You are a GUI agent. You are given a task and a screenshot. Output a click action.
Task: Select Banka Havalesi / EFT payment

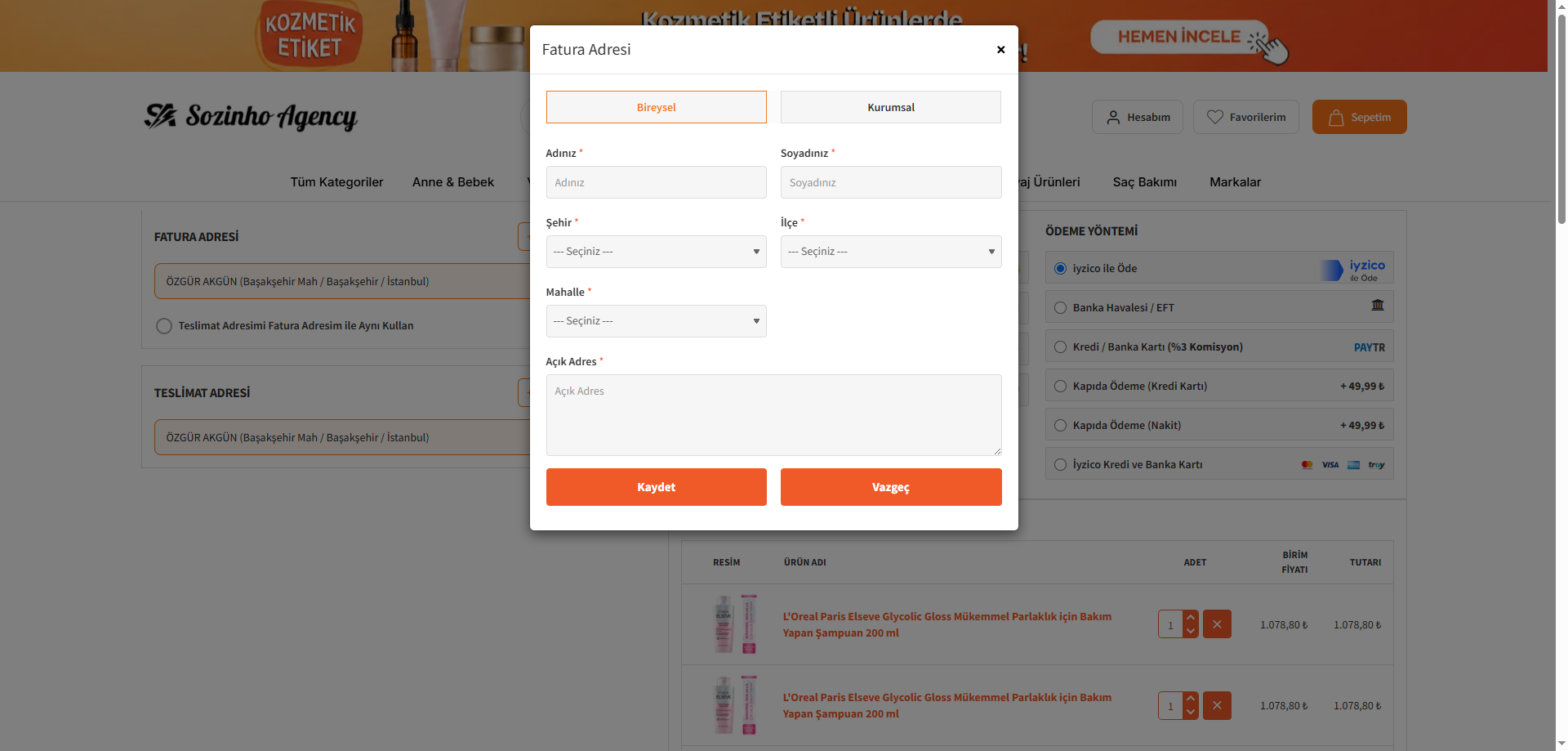click(1219, 307)
